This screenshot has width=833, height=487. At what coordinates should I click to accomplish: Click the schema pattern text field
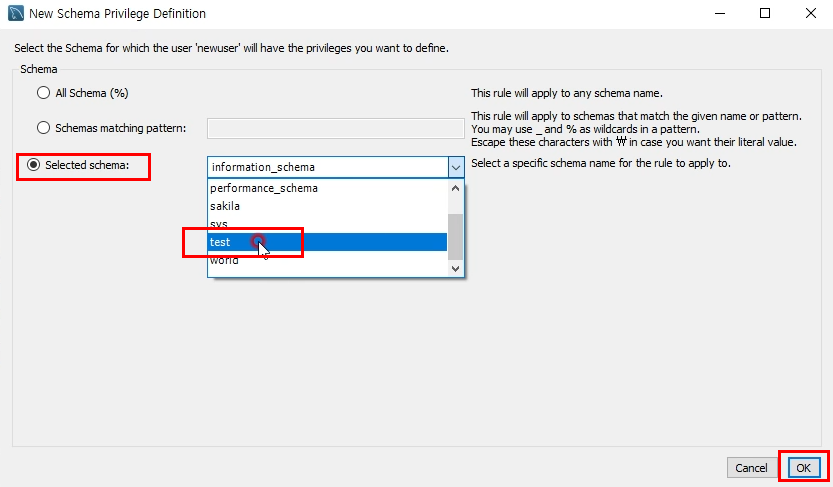[x=335, y=129]
